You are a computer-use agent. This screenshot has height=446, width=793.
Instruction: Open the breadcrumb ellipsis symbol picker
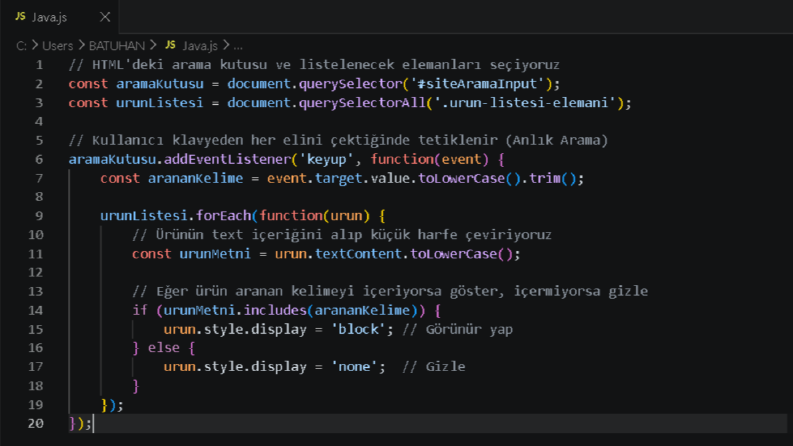[x=238, y=47]
